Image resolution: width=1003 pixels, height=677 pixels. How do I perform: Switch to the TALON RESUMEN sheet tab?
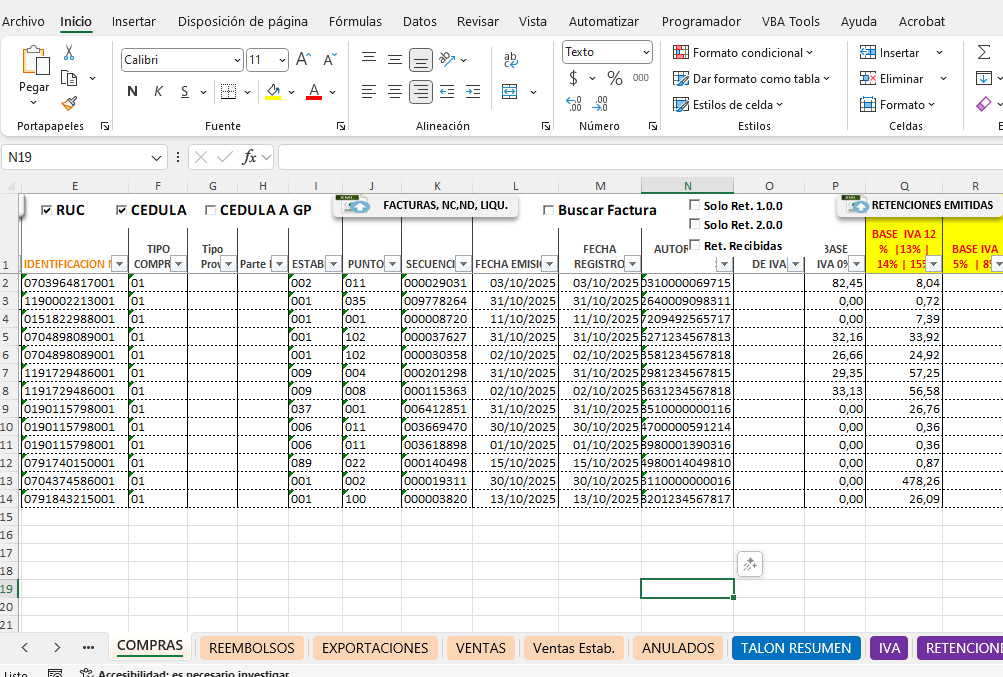pos(796,648)
